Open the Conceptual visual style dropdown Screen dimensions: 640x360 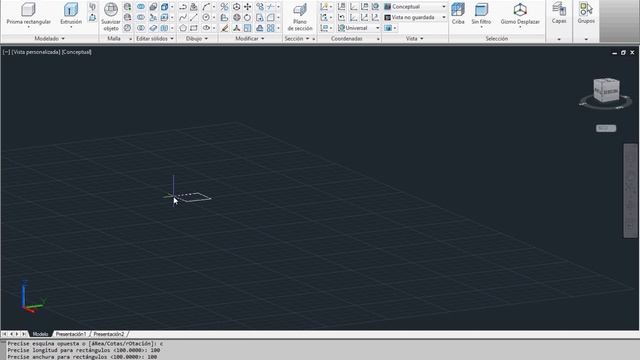(415, 7)
